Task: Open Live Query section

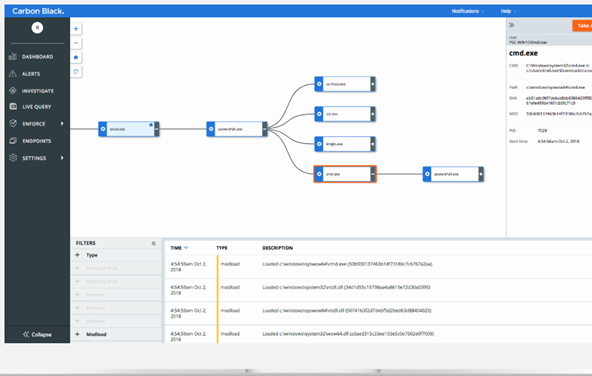Action: (37, 107)
